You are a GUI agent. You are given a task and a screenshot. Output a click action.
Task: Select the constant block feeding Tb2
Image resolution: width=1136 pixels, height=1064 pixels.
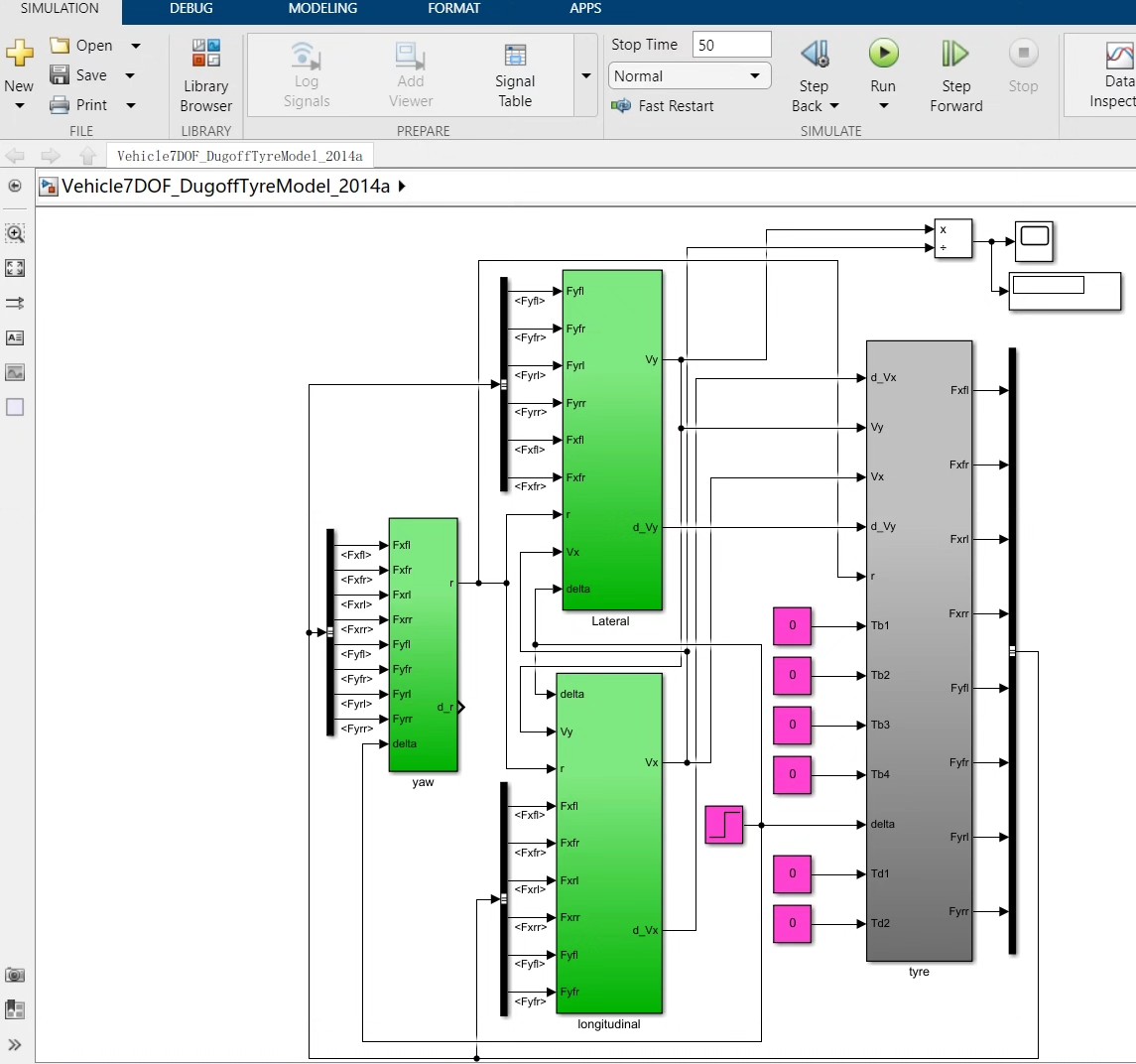pyautogui.click(x=792, y=676)
